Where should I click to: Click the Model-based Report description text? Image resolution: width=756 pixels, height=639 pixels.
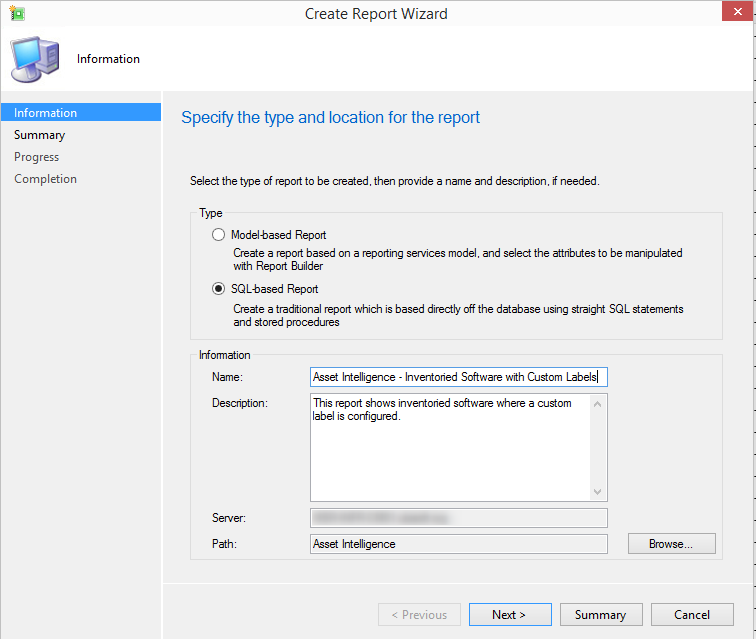coord(458,259)
